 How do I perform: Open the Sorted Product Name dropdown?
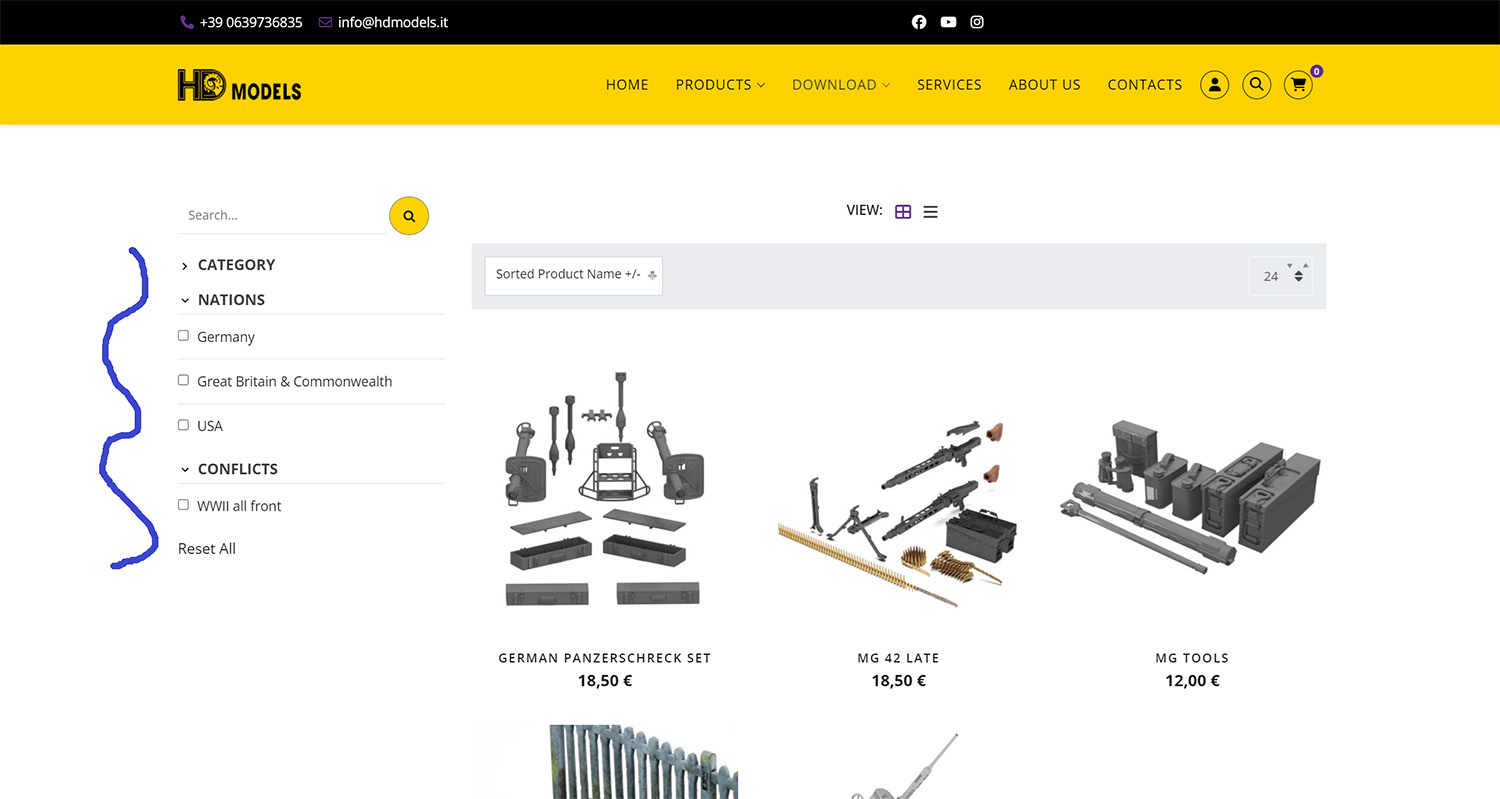point(573,275)
